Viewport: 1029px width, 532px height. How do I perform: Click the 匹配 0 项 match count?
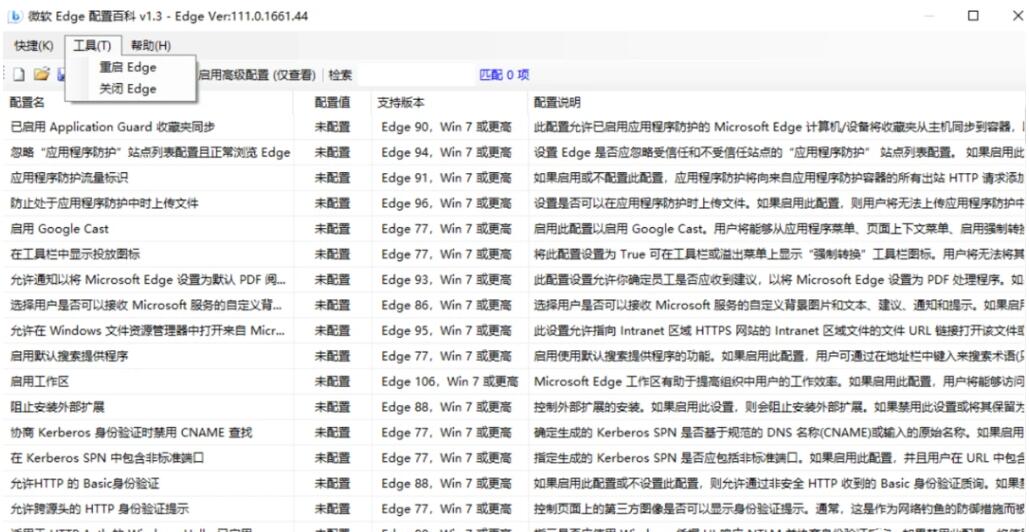[504, 75]
